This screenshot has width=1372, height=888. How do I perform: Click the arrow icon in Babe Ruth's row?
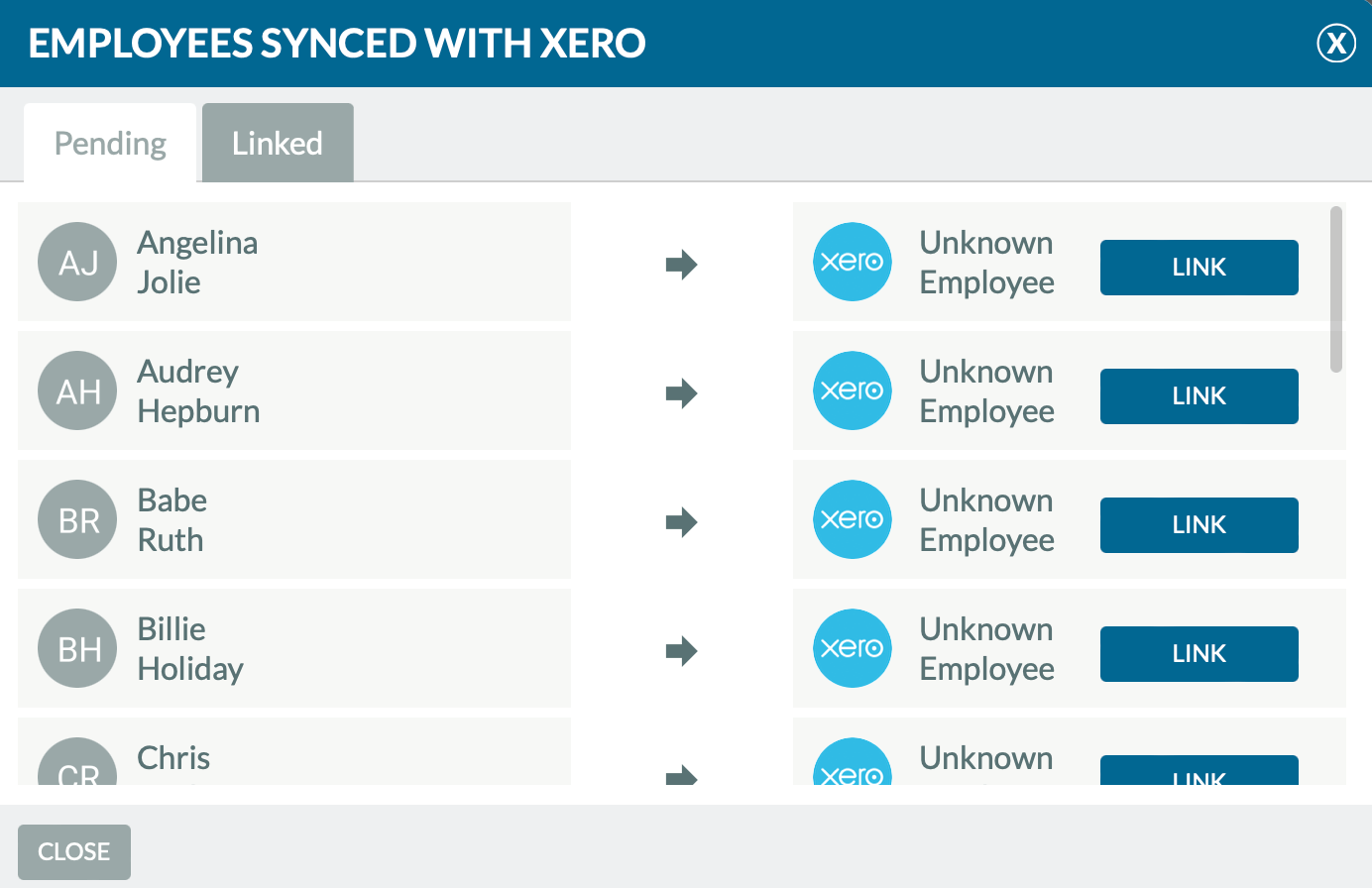pyautogui.click(x=682, y=522)
